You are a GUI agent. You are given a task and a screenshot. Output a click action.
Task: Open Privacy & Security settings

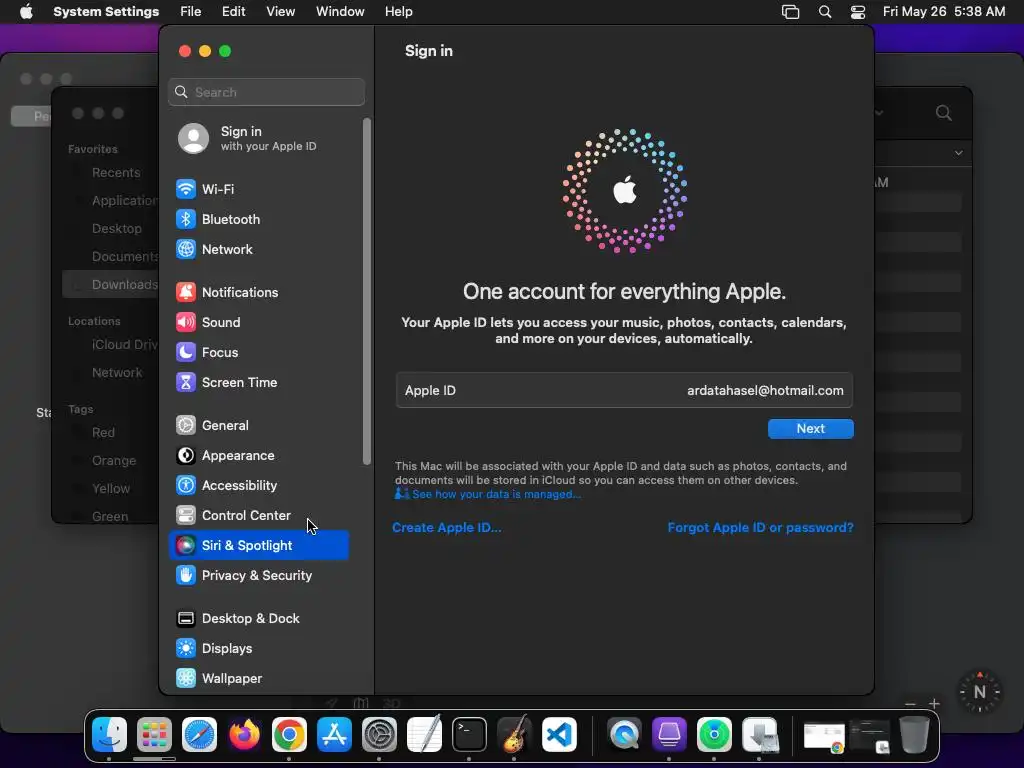point(259,576)
